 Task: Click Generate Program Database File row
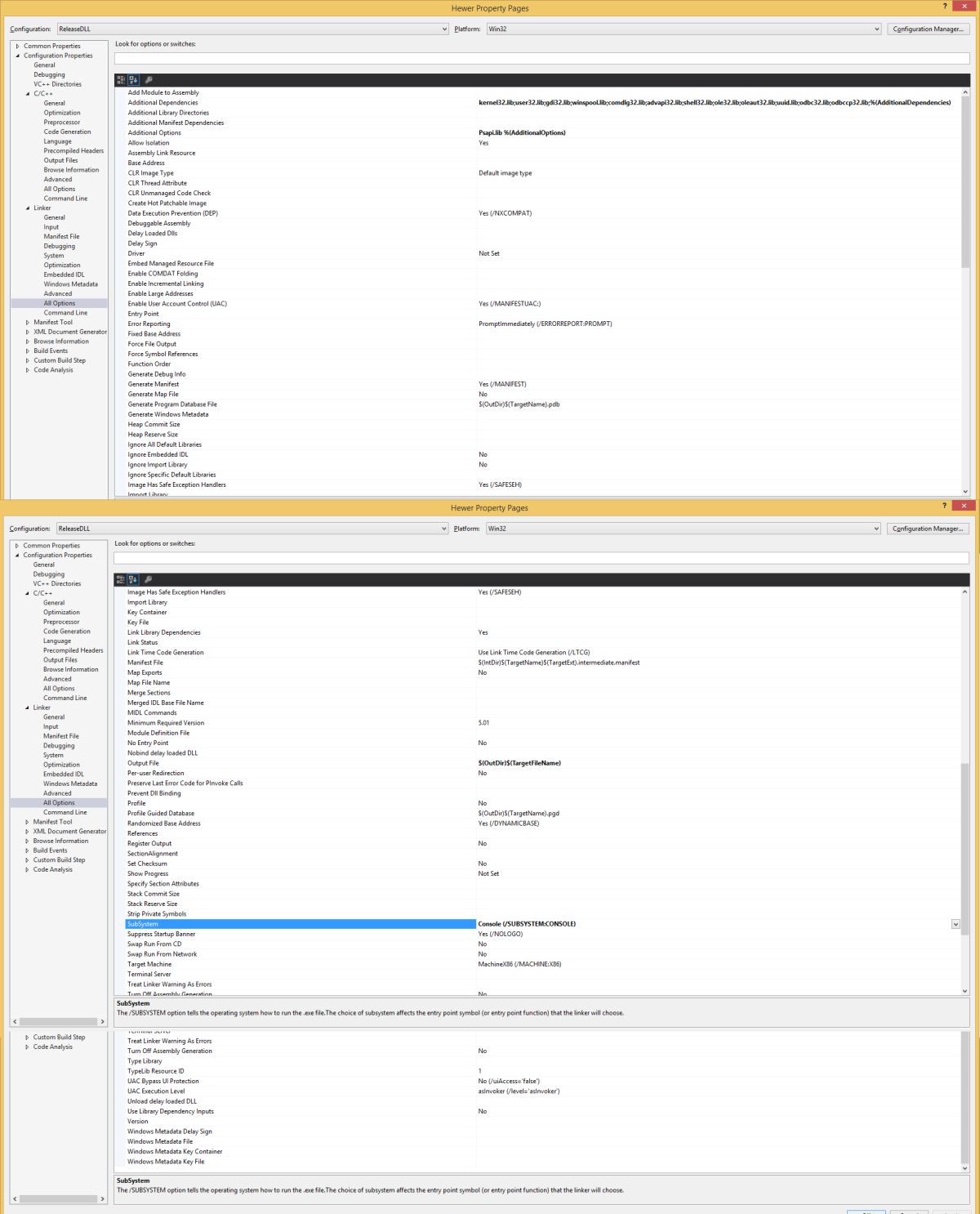[542, 404]
